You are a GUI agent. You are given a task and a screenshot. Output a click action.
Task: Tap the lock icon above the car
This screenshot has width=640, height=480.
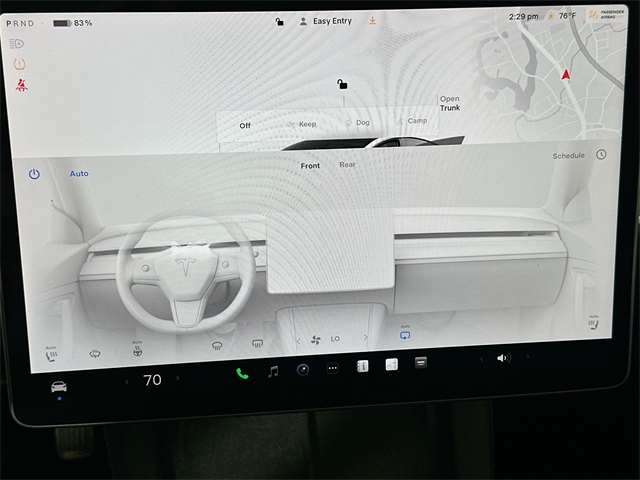click(x=342, y=84)
